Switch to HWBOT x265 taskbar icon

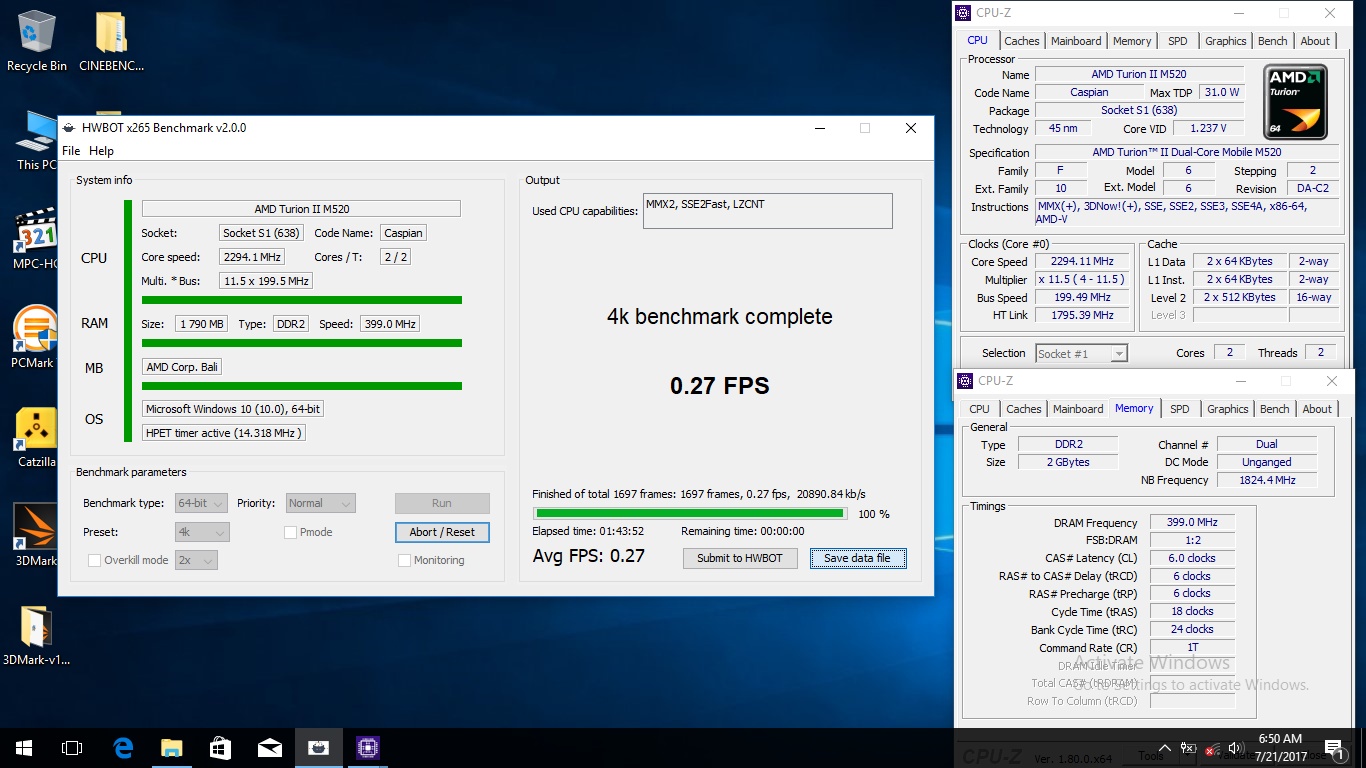click(318, 748)
